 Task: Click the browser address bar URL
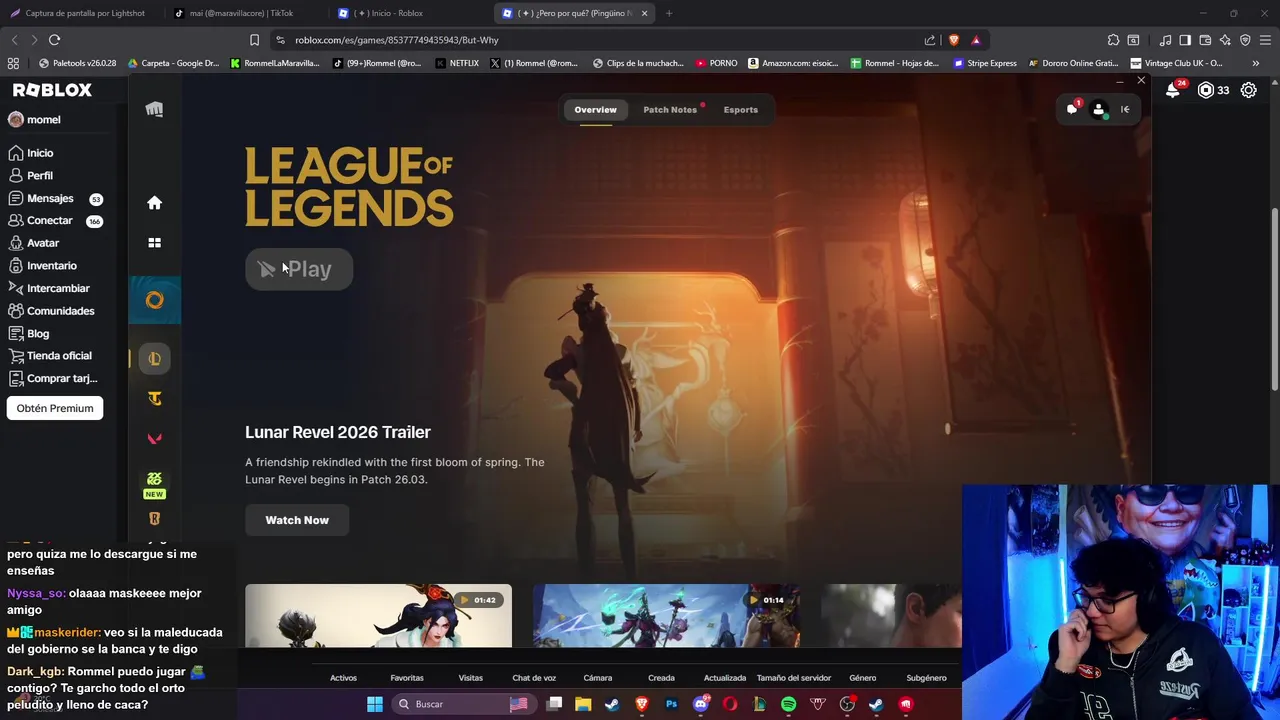pyautogui.click(x=396, y=40)
